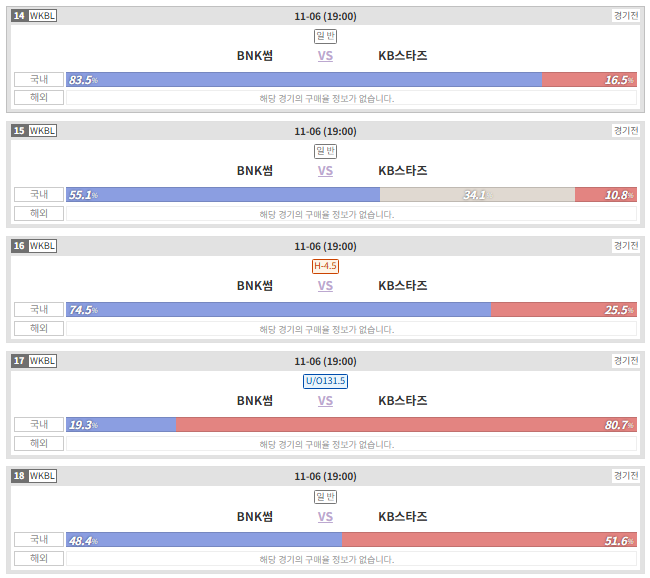This screenshot has height=578, width=650.
Task: Select the 해외 label in match 15
Action: point(39,214)
